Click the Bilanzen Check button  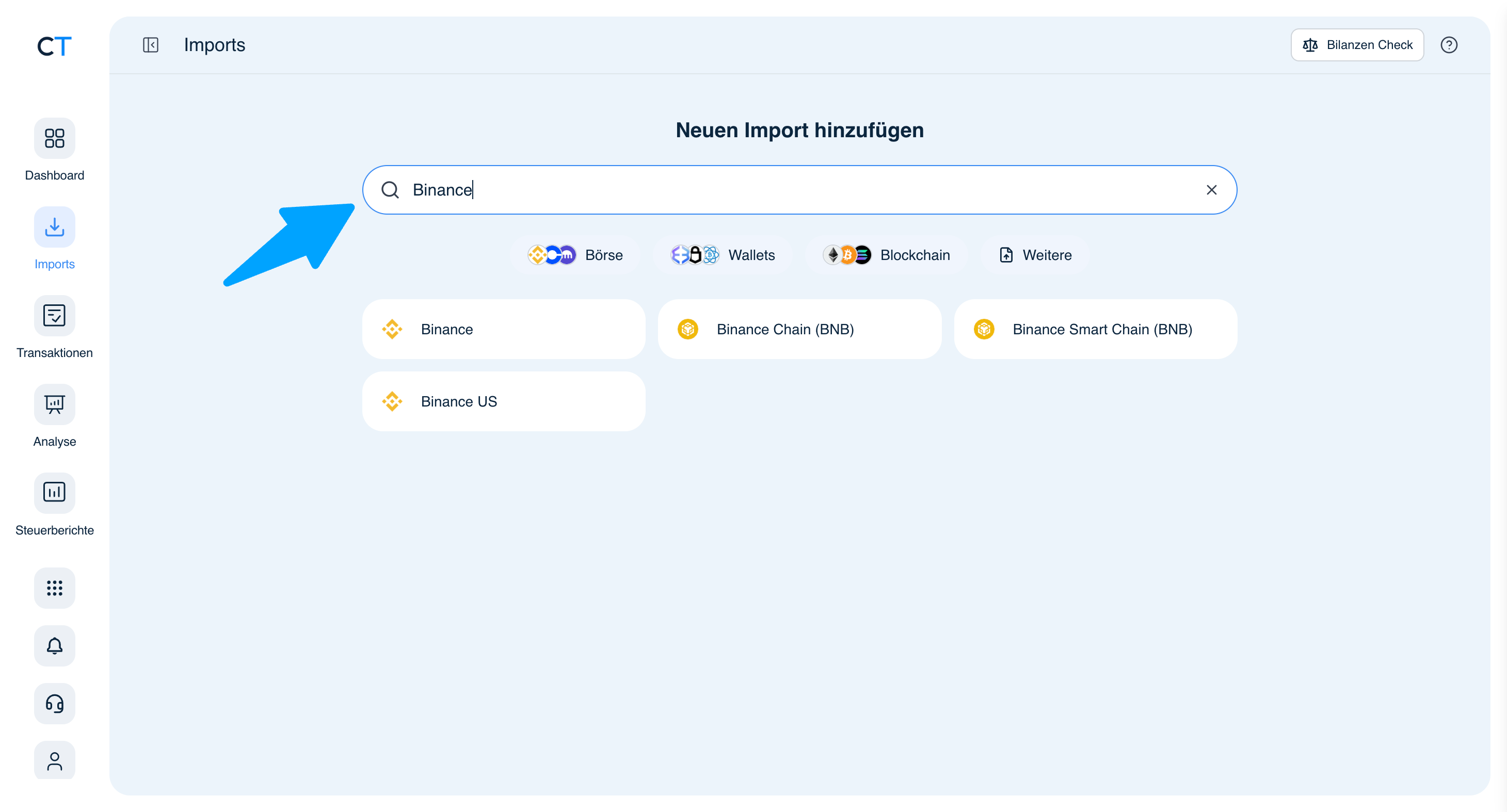coord(1357,45)
